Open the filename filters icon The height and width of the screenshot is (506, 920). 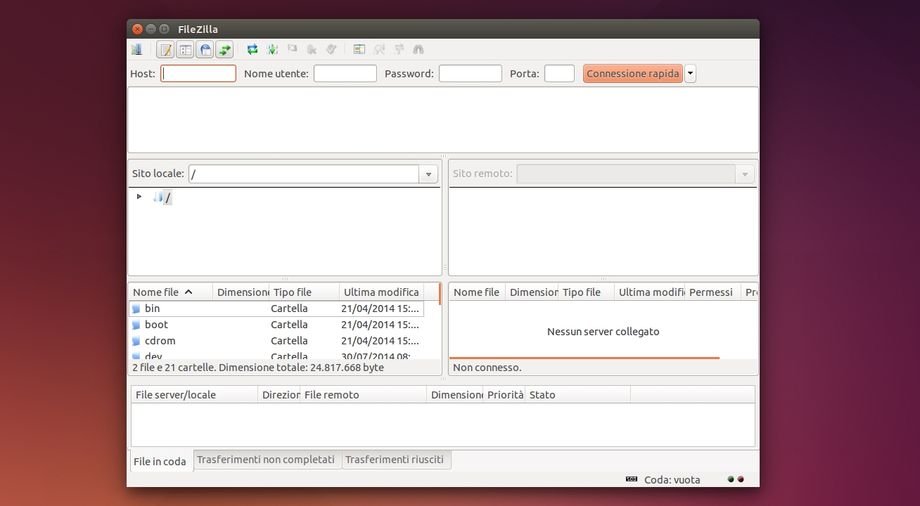coord(359,49)
